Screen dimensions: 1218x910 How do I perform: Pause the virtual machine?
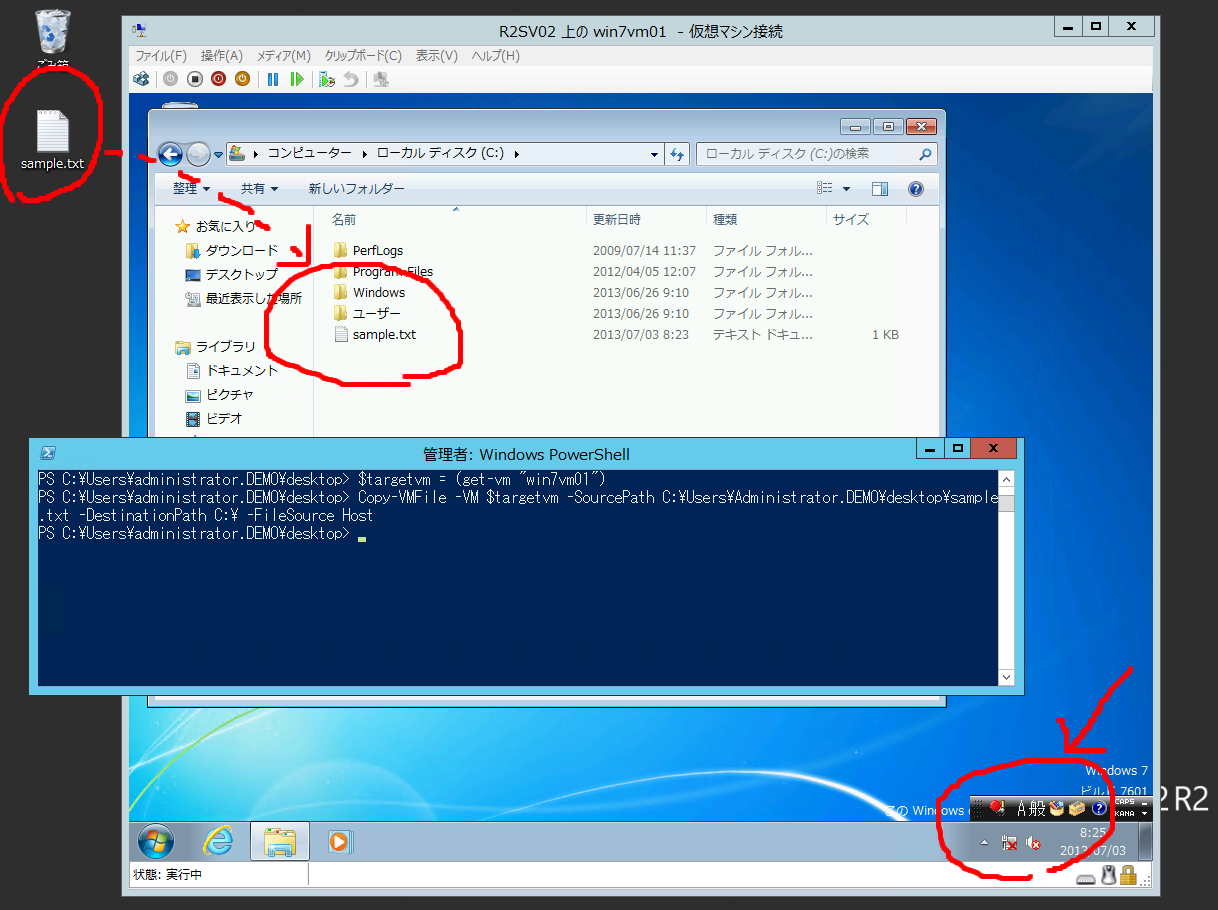tap(272, 79)
